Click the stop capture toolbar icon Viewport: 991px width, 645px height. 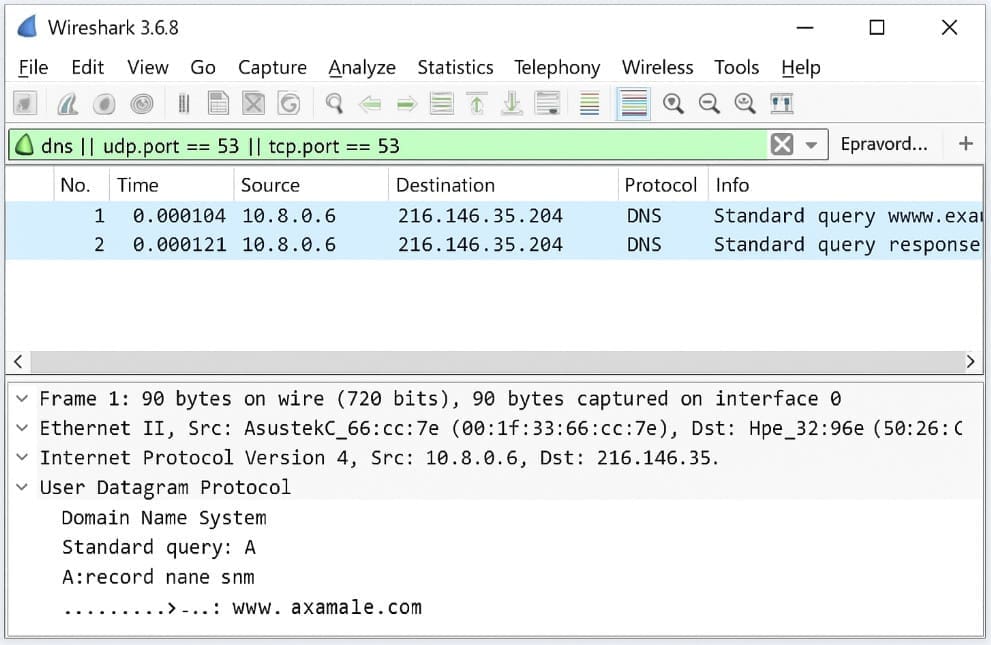point(104,104)
